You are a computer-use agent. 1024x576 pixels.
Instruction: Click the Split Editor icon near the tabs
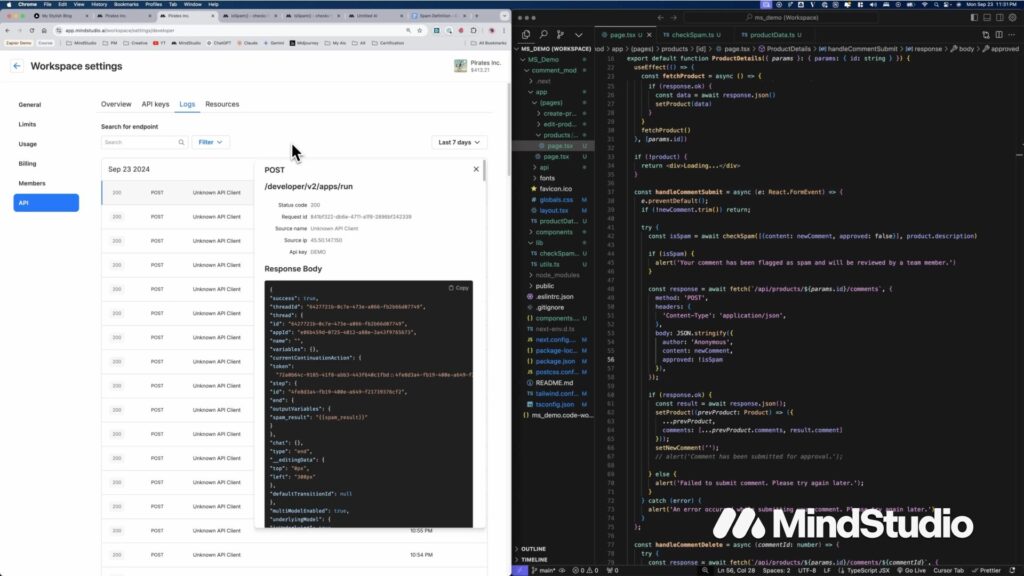pyautogui.click(x=999, y=34)
